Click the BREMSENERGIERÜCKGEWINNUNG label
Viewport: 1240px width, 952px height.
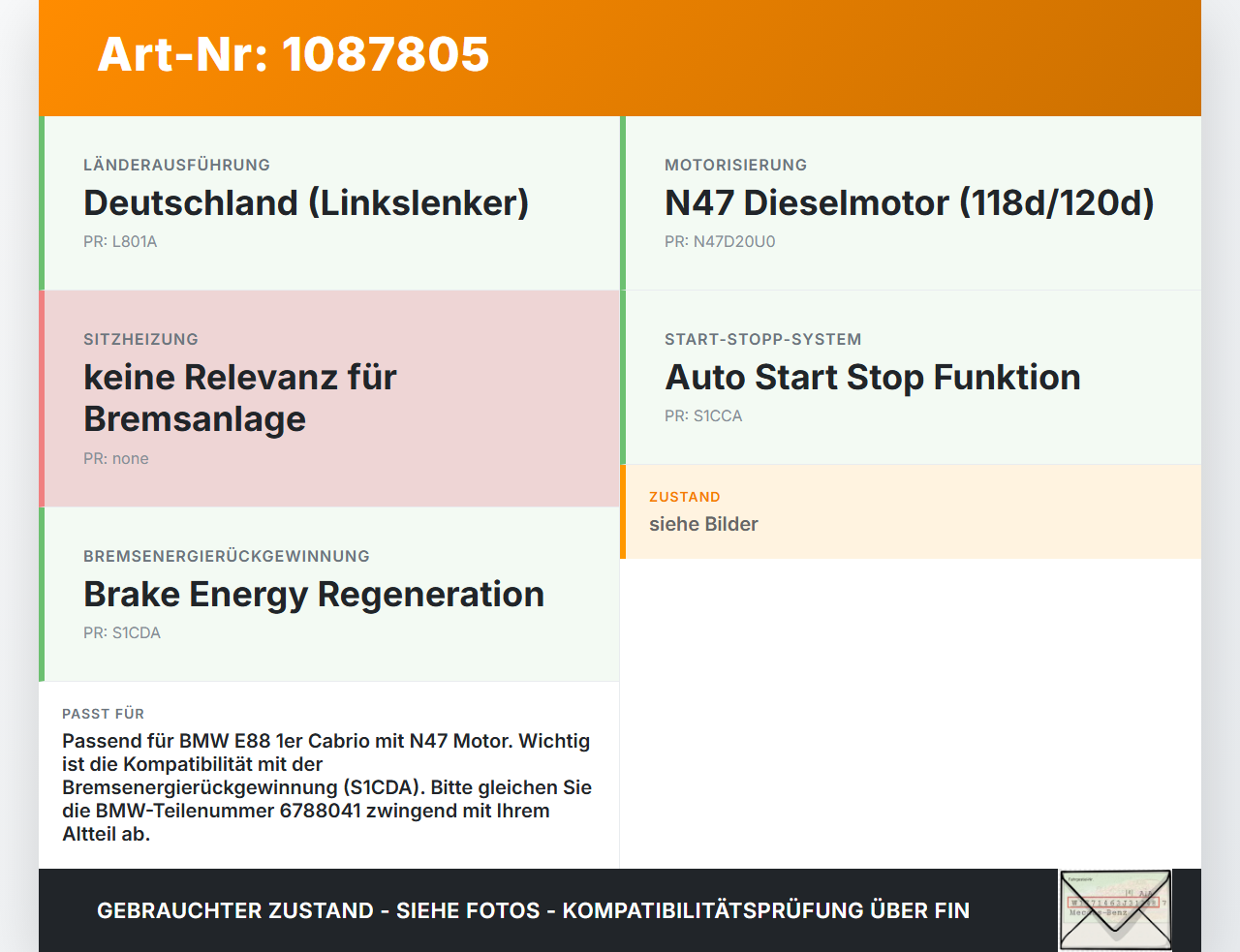(x=227, y=556)
